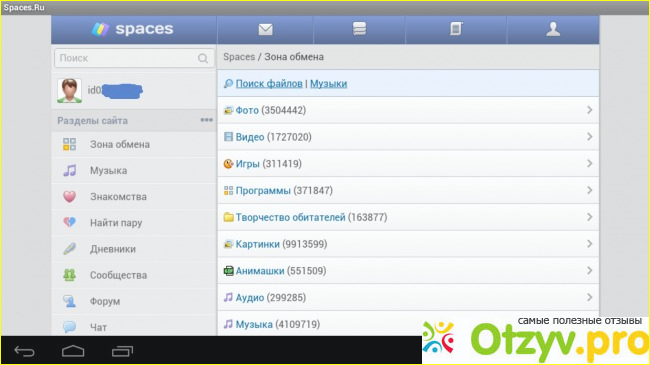Click the Видео film icon in list
This screenshot has width=650, height=365.
[x=228, y=137]
